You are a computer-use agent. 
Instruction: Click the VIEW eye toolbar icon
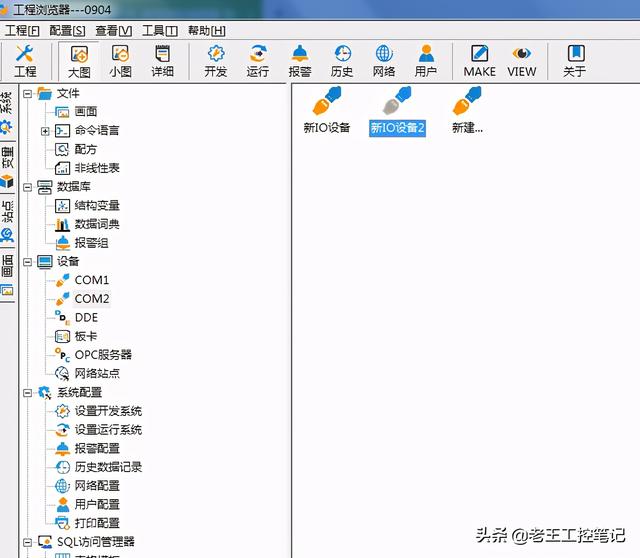pyautogui.click(x=522, y=61)
